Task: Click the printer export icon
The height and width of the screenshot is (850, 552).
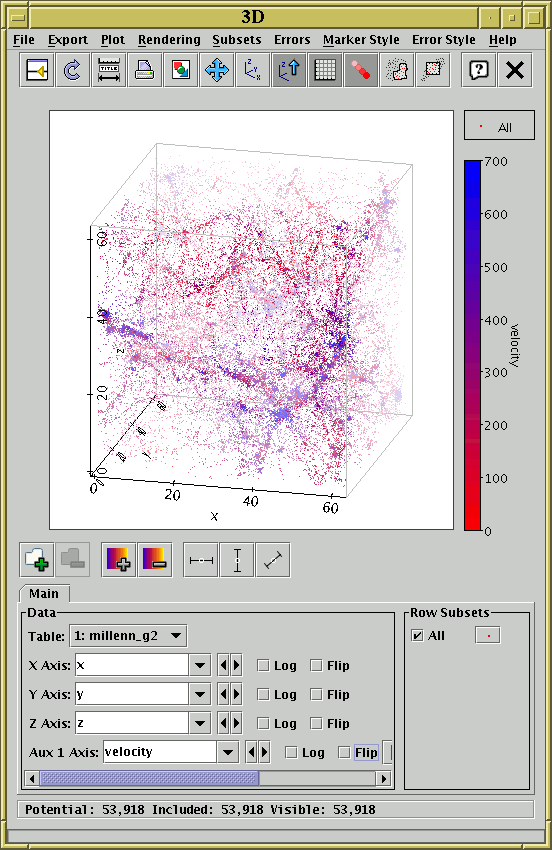Action: pos(144,70)
